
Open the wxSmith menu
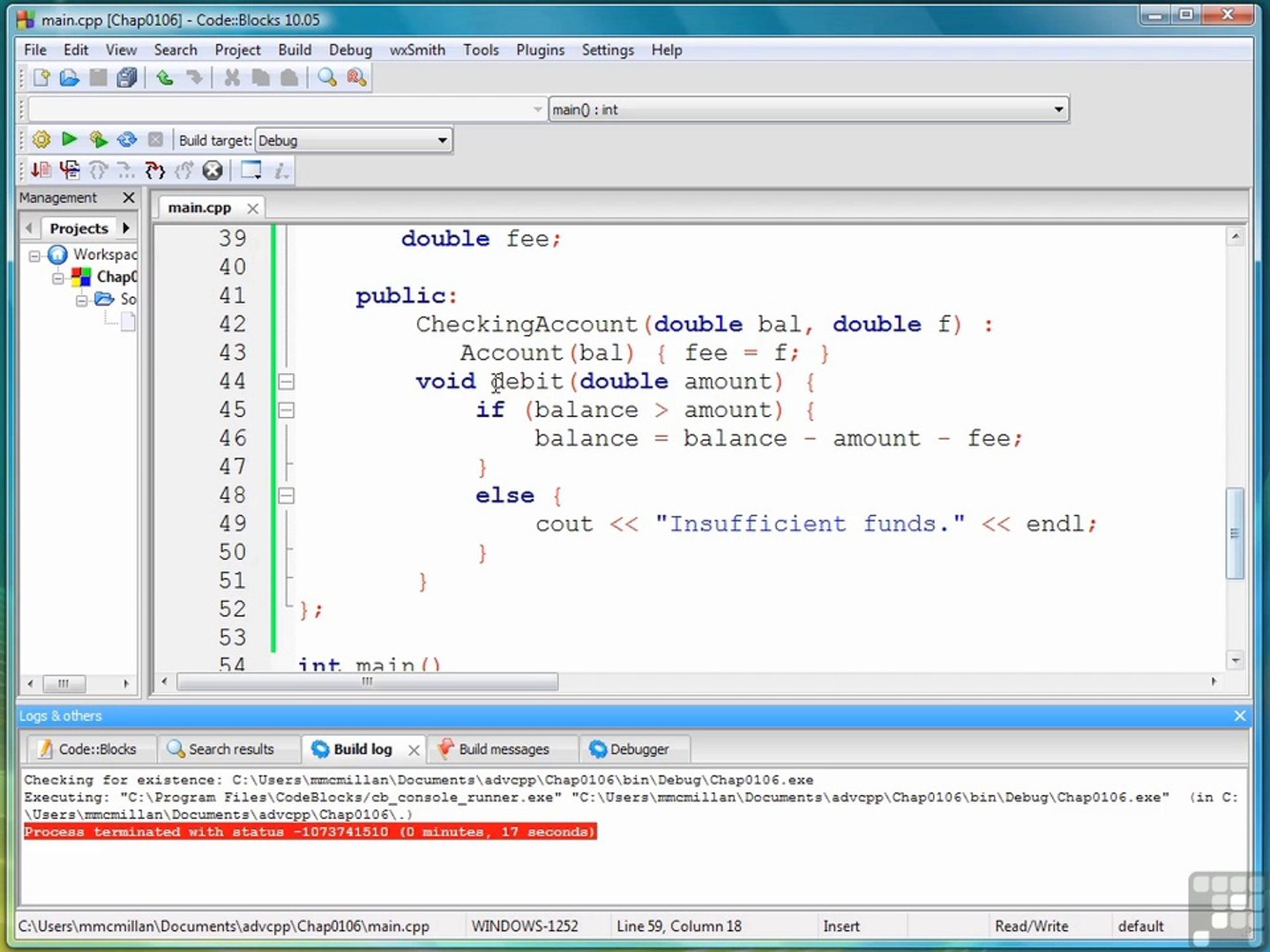pyautogui.click(x=417, y=50)
